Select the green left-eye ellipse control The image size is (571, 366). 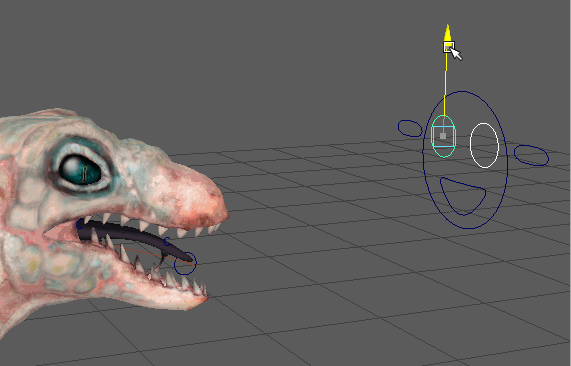click(443, 136)
